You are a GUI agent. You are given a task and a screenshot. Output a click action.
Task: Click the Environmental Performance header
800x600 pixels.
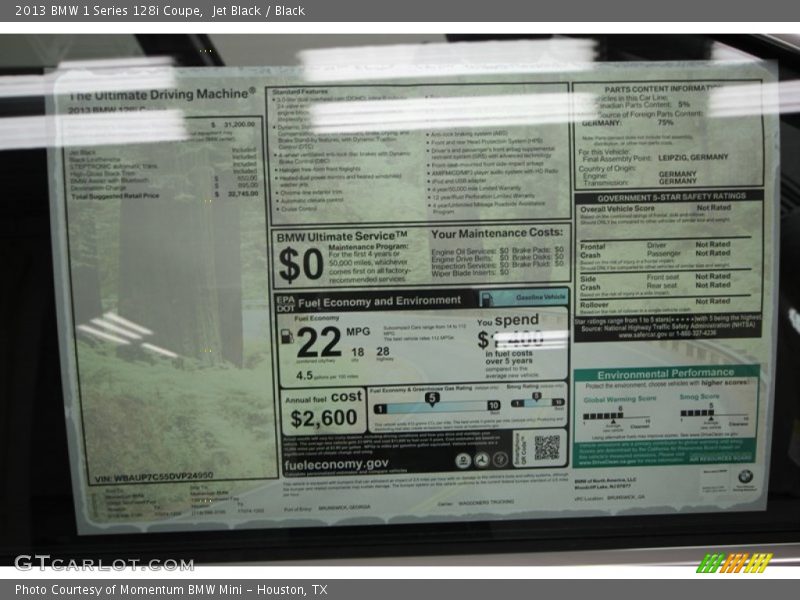[x=666, y=372]
